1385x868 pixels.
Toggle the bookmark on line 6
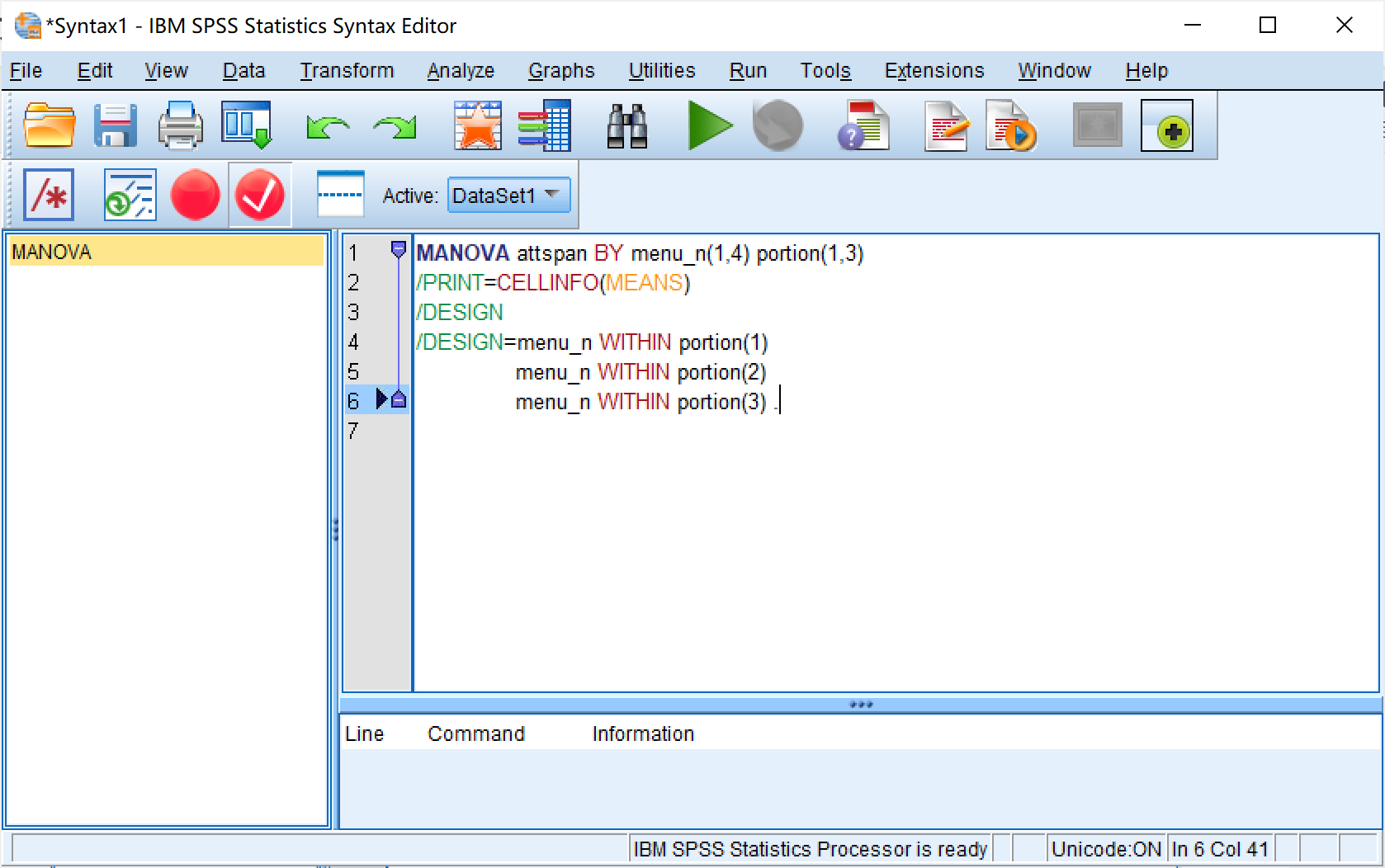(x=399, y=400)
